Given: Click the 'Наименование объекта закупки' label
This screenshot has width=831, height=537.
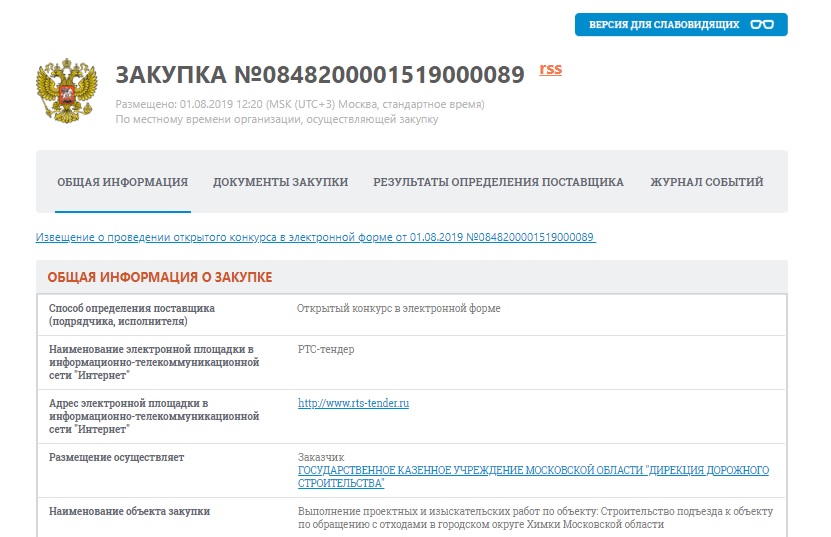Looking at the screenshot, I should tap(129, 512).
